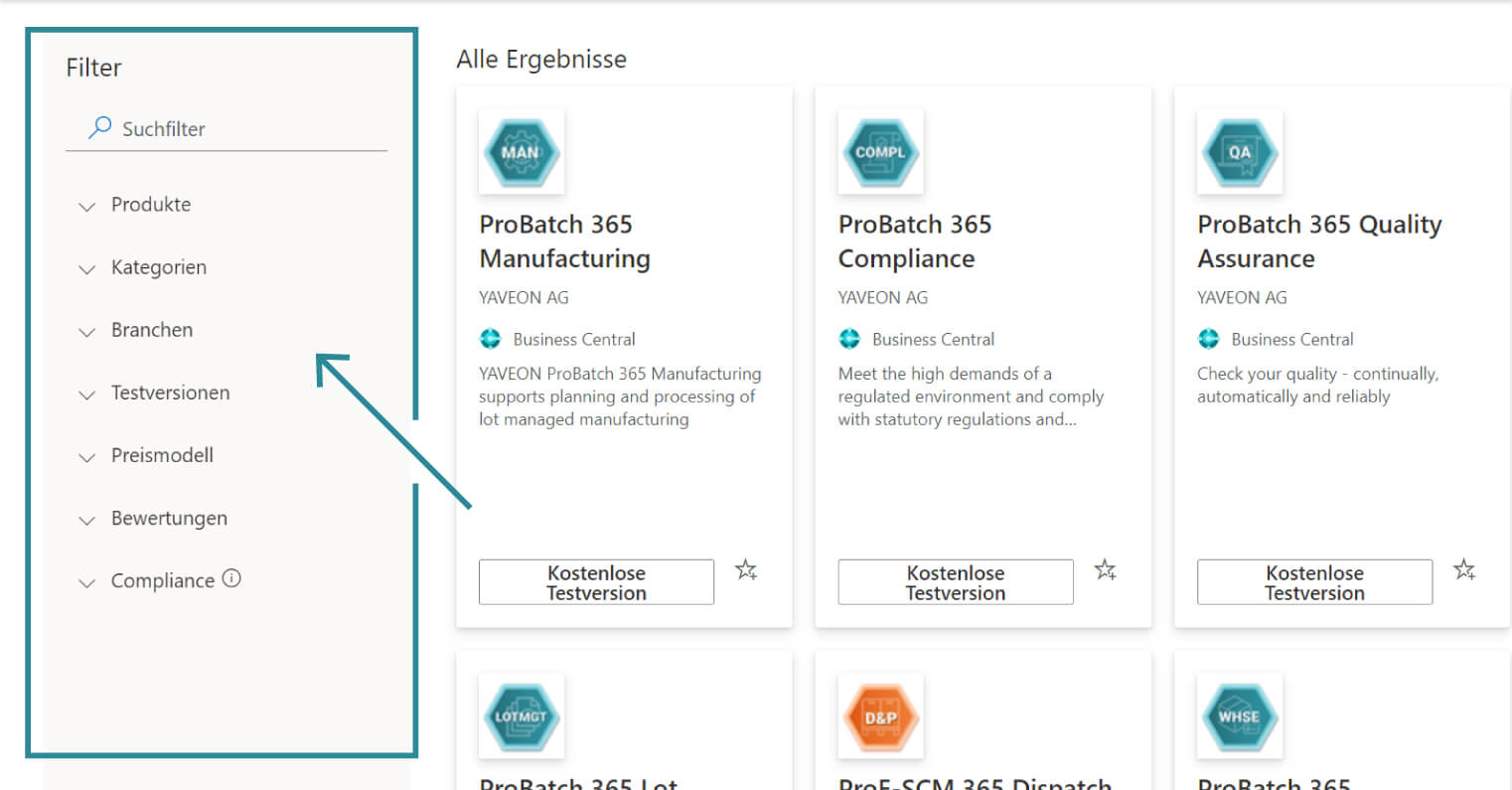Click the WHSE hexagon app icon
1512x790 pixels.
(1240, 716)
